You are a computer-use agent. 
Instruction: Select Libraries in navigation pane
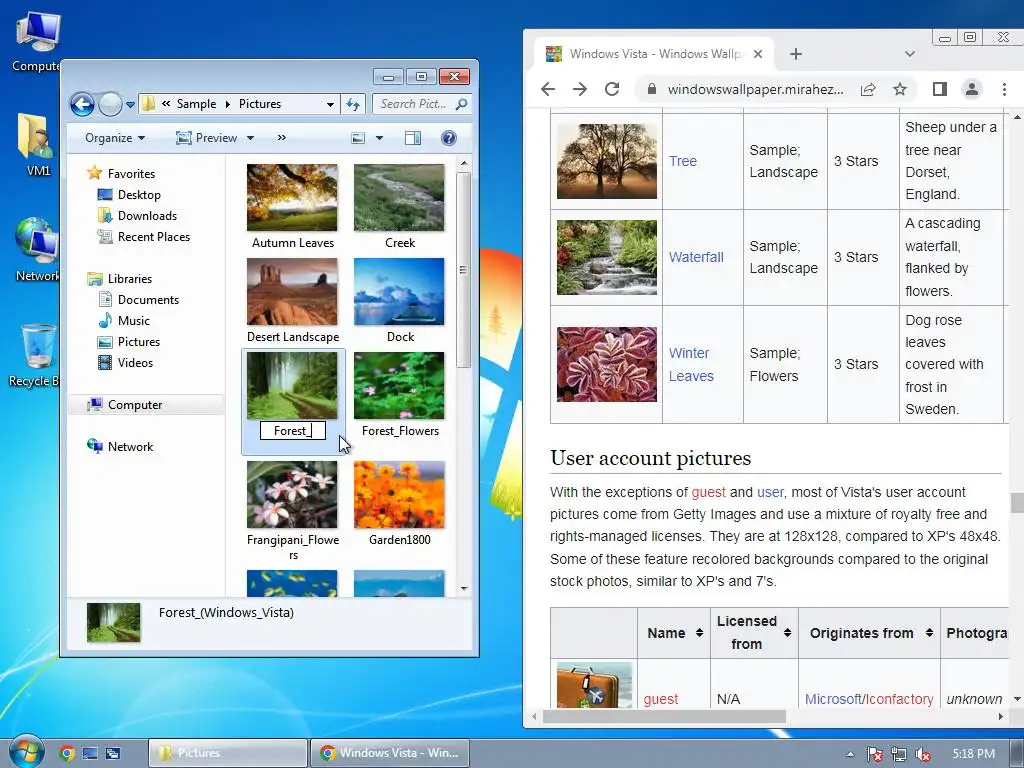[120, 279]
